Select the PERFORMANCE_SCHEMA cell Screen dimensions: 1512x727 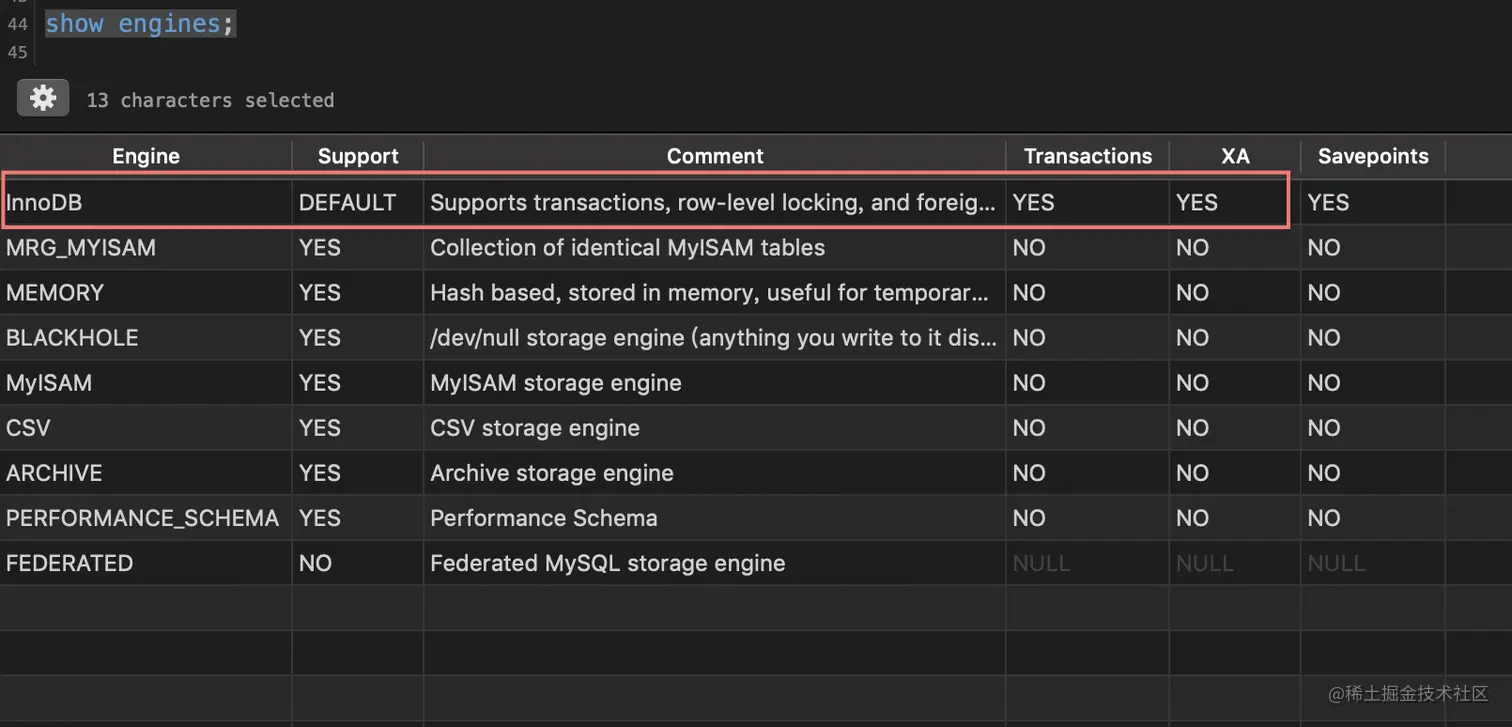[x=146, y=517]
